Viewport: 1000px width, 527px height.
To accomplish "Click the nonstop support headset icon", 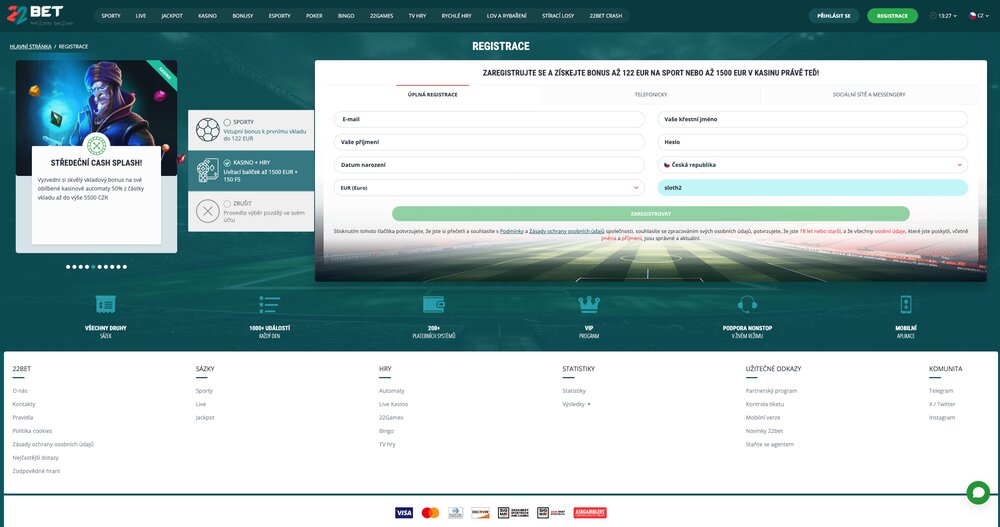I will pos(747,305).
